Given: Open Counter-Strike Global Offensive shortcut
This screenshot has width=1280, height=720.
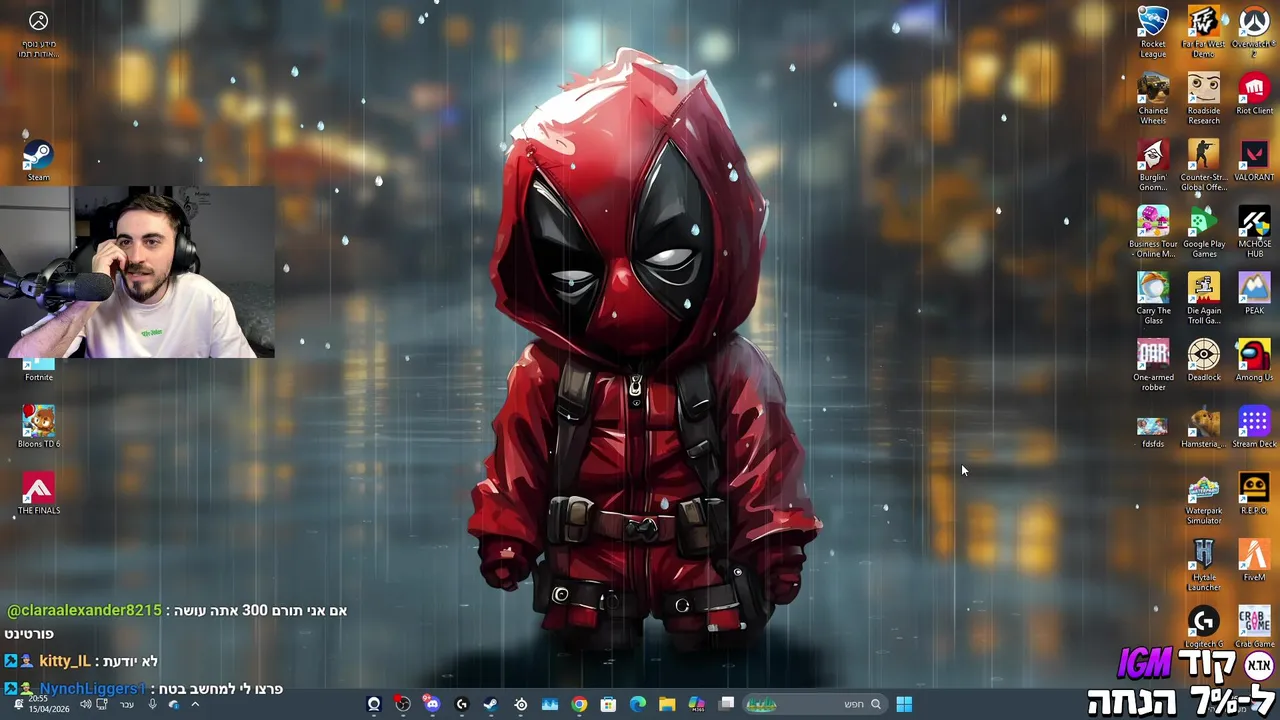Looking at the screenshot, I should [1203, 165].
